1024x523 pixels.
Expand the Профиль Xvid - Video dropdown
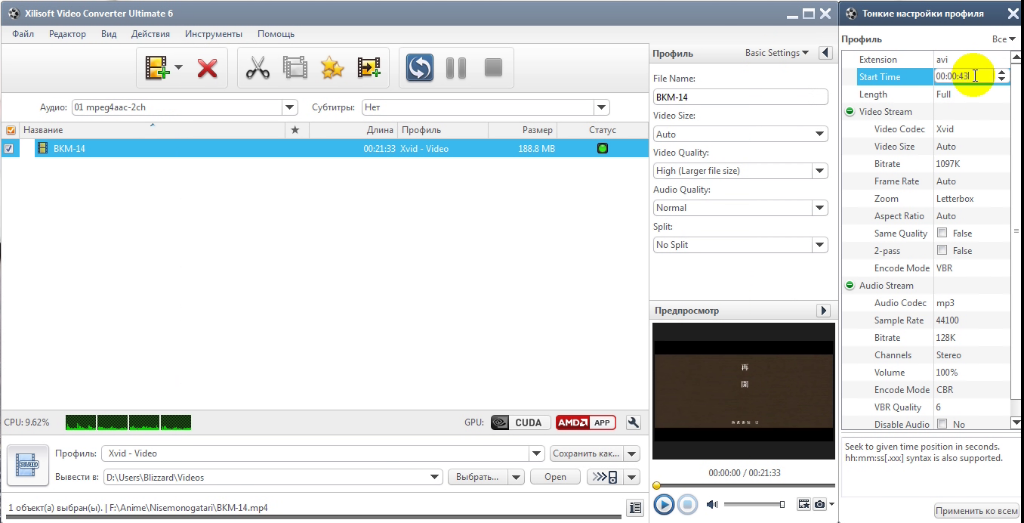536,453
